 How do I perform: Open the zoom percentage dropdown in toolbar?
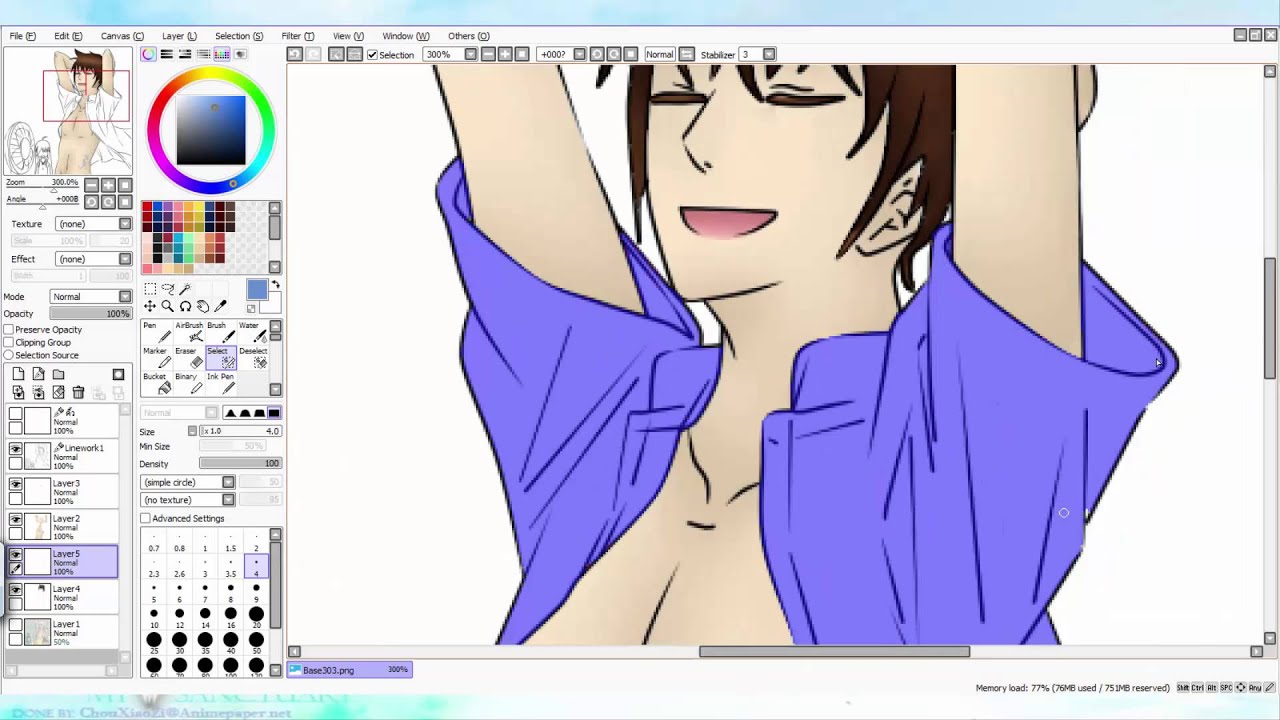coord(470,55)
